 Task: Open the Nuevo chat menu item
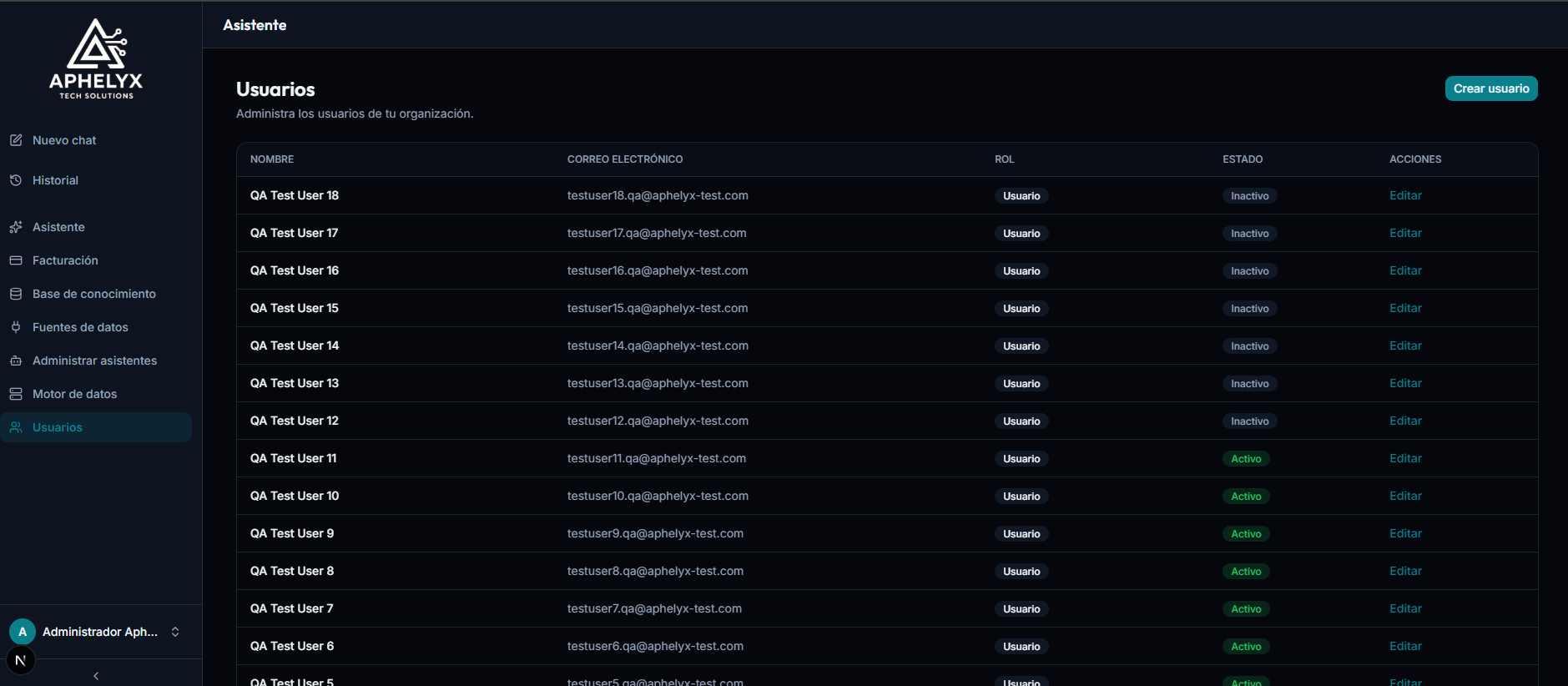point(96,140)
